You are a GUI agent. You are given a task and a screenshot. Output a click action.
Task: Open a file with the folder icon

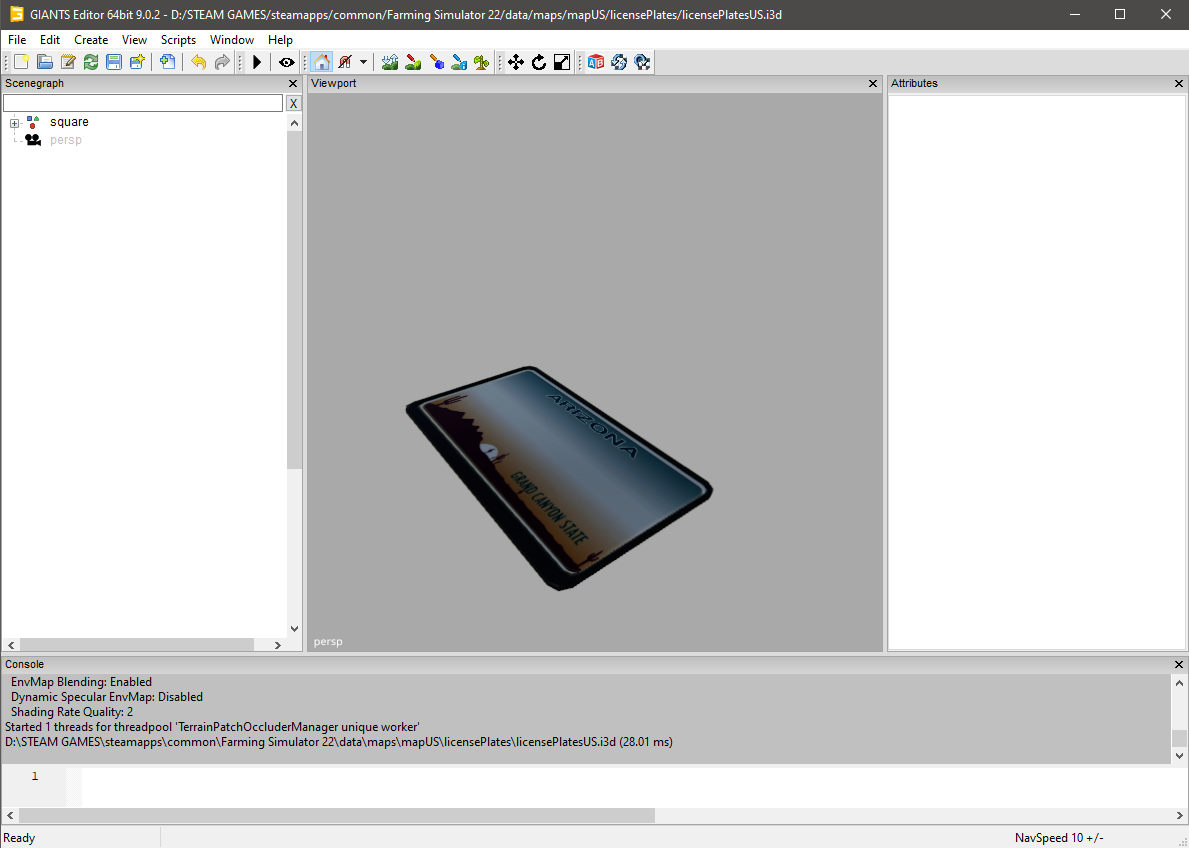45,62
